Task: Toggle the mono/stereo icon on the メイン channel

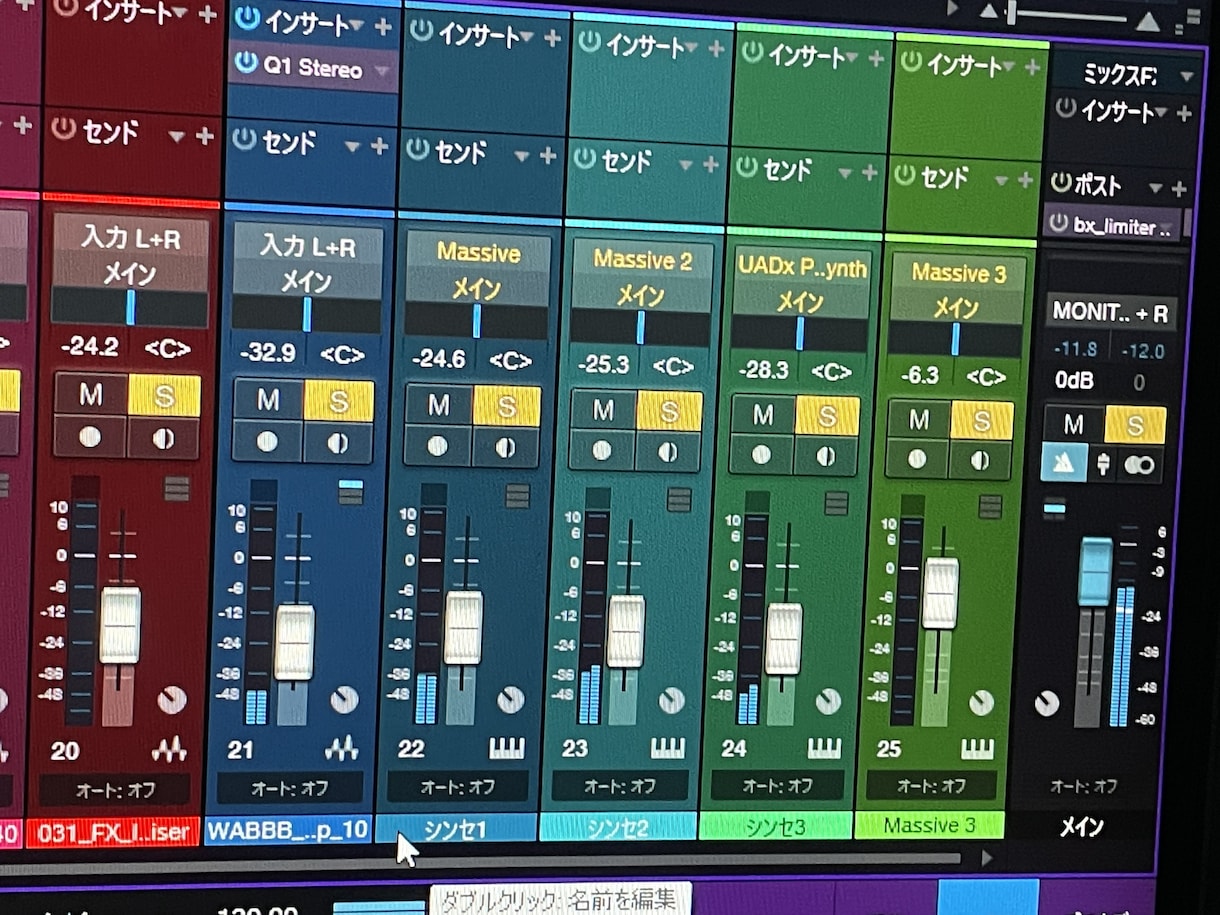Action: pos(1140,466)
